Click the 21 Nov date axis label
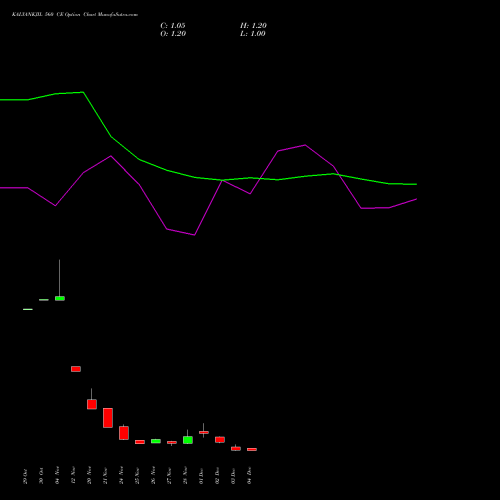This screenshot has width=500, height=500. [106, 476]
